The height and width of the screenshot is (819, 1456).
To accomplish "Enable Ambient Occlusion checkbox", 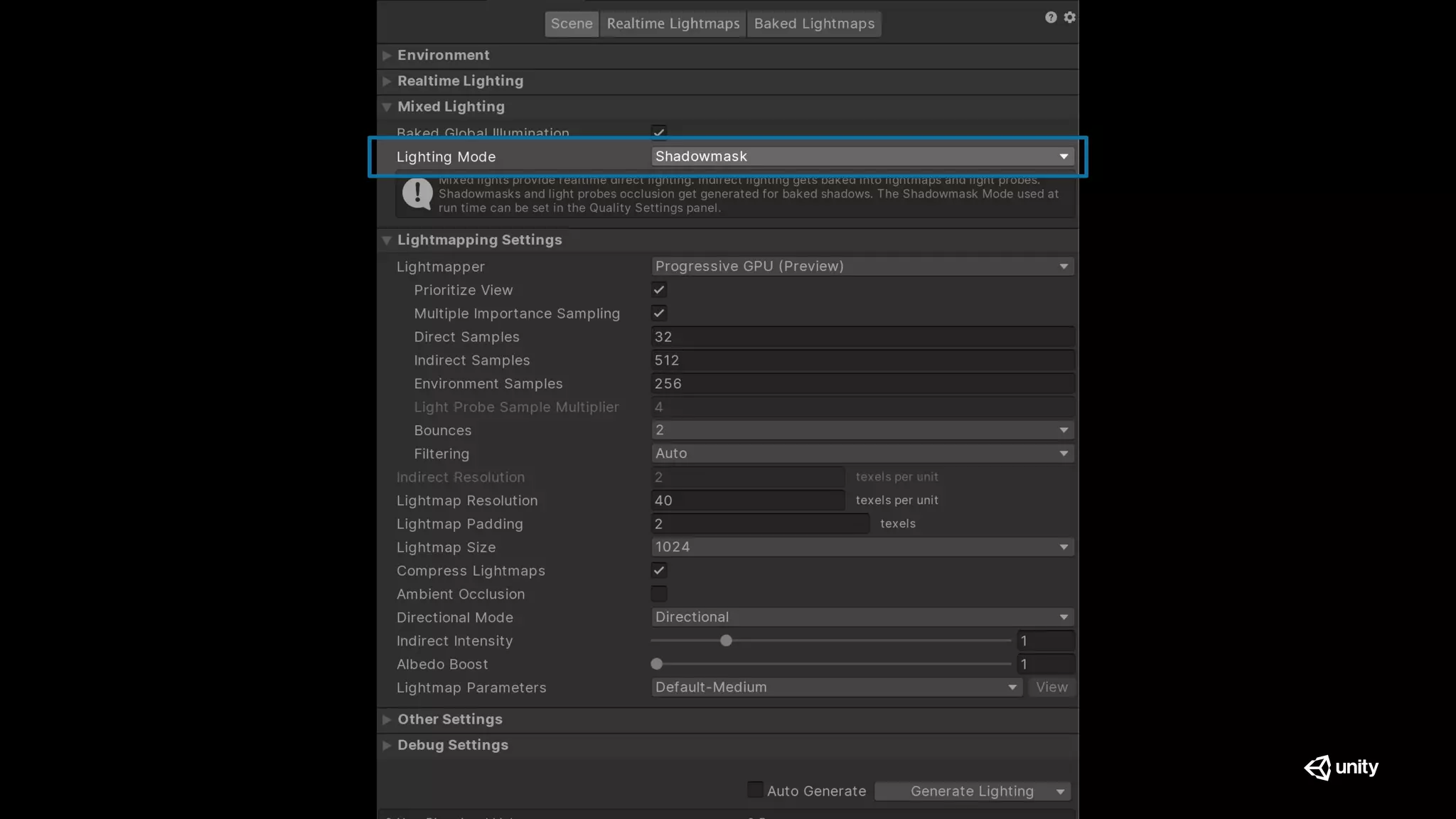I will click(x=659, y=594).
